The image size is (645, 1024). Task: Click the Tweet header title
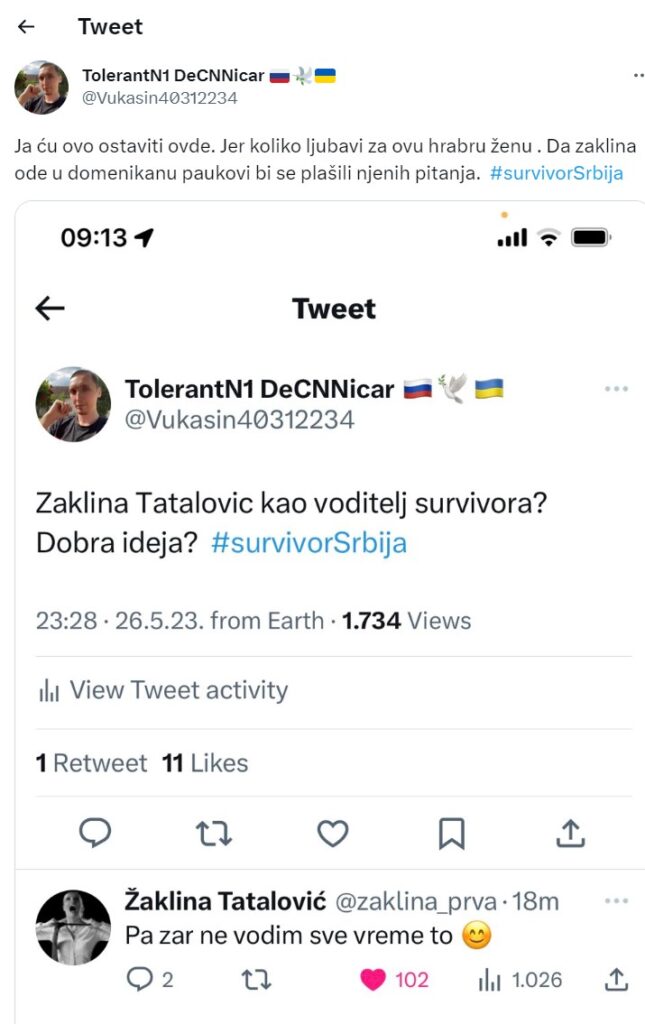click(x=110, y=27)
